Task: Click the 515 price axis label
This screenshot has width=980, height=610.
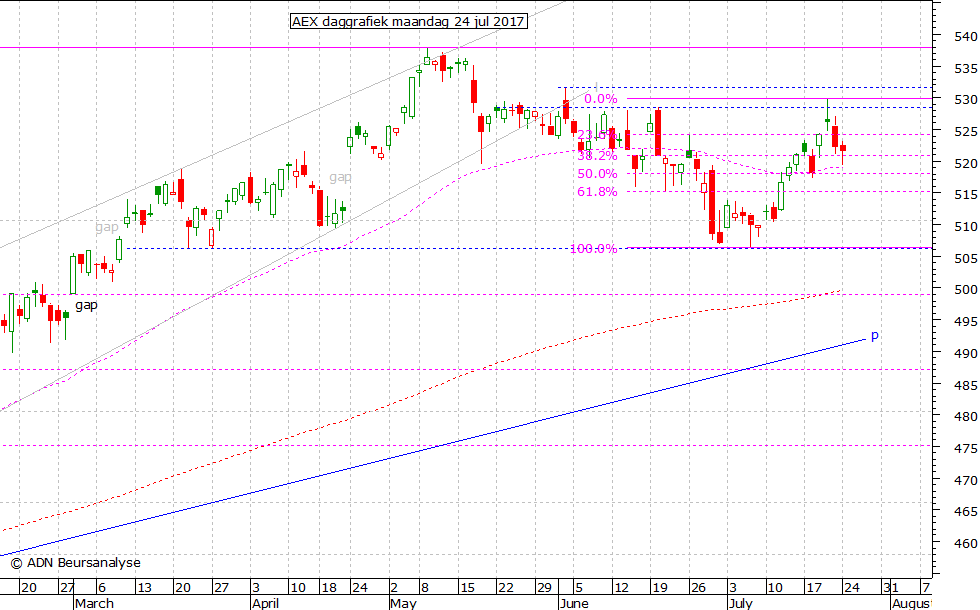Action: point(966,194)
